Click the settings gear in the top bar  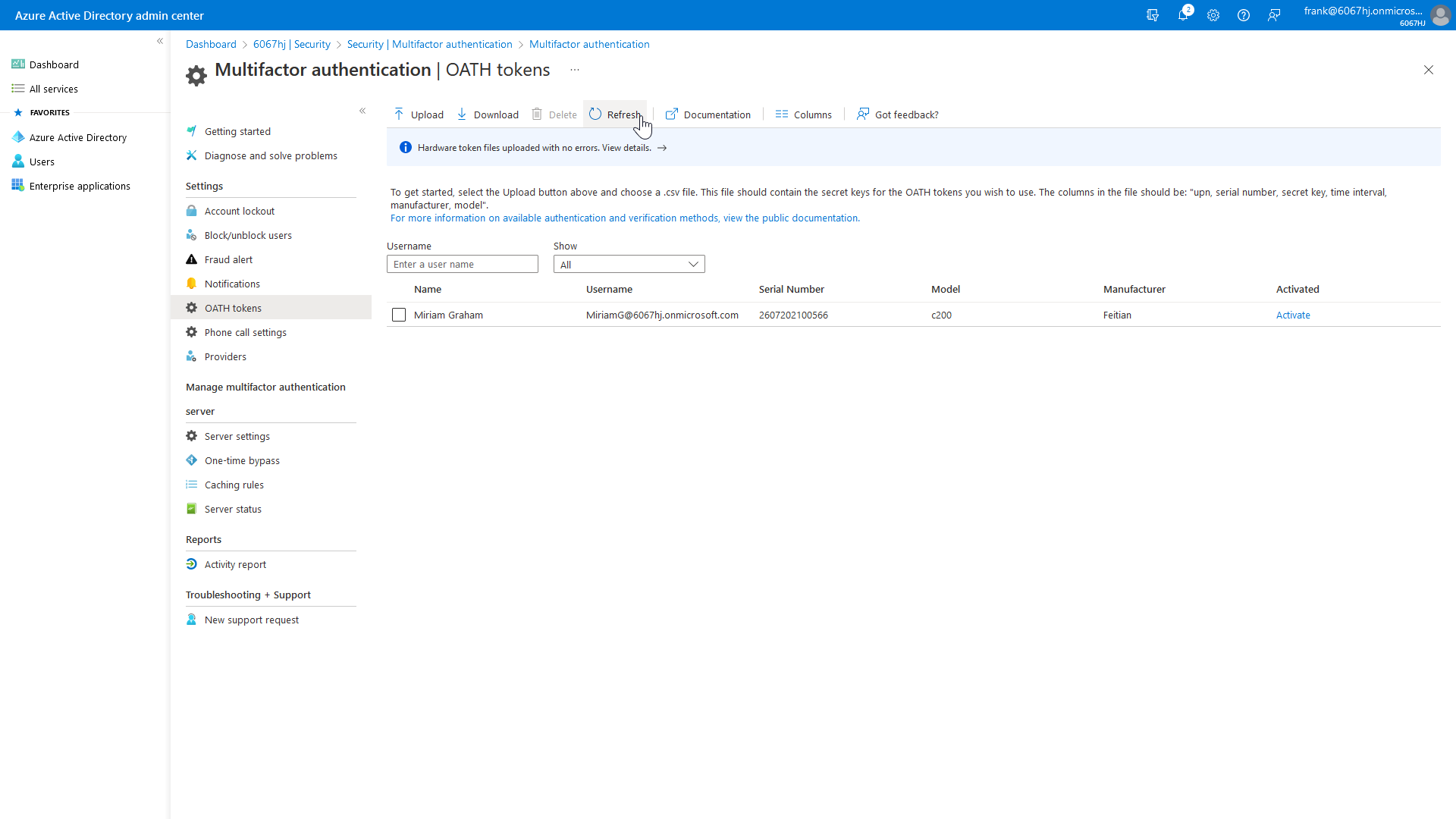point(1213,15)
